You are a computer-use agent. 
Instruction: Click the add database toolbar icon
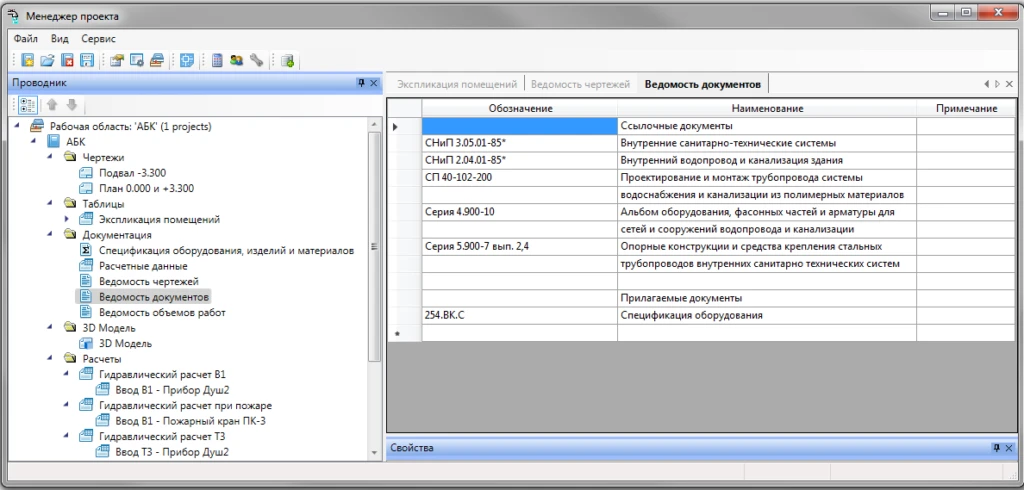point(287,61)
